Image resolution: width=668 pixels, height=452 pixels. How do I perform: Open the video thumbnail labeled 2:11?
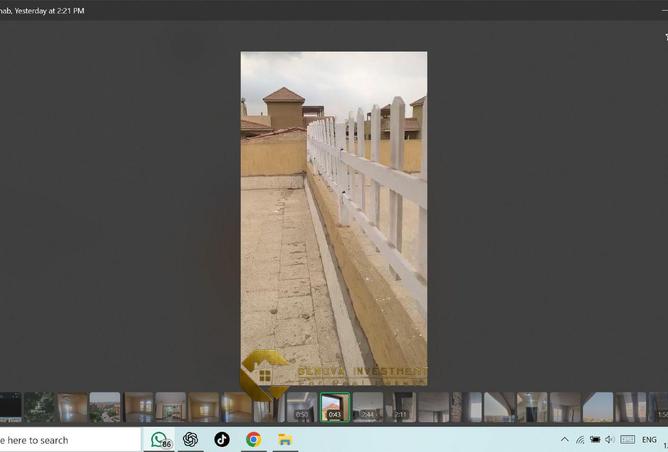point(400,407)
